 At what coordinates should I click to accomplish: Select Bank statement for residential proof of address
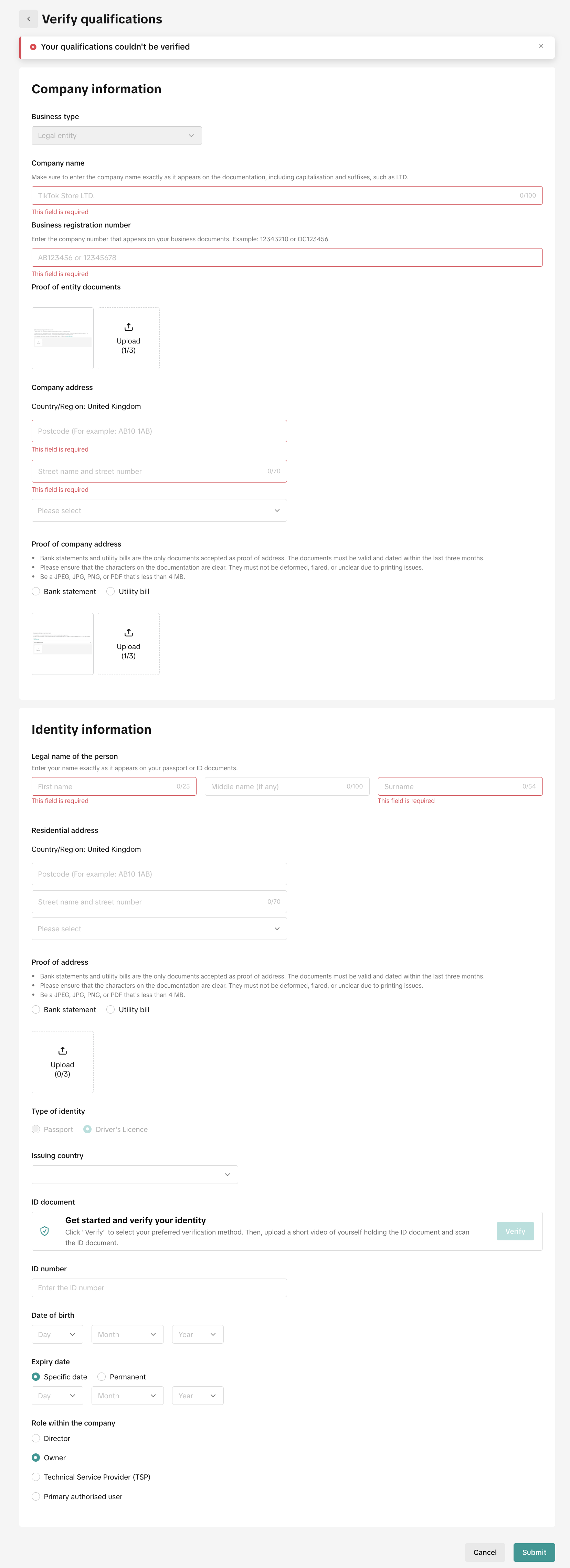pyautogui.click(x=64, y=1010)
